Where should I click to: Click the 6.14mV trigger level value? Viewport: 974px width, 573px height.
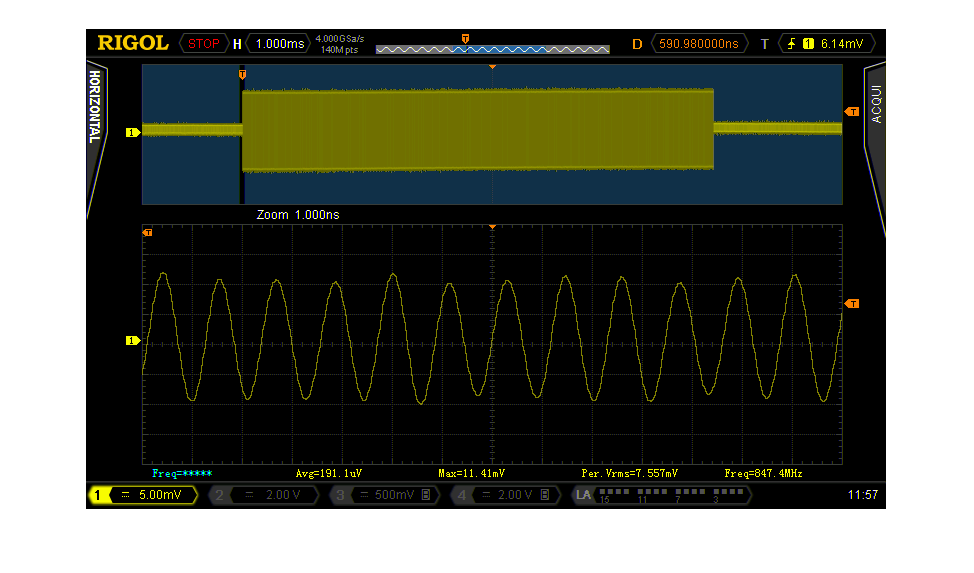click(842, 44)
